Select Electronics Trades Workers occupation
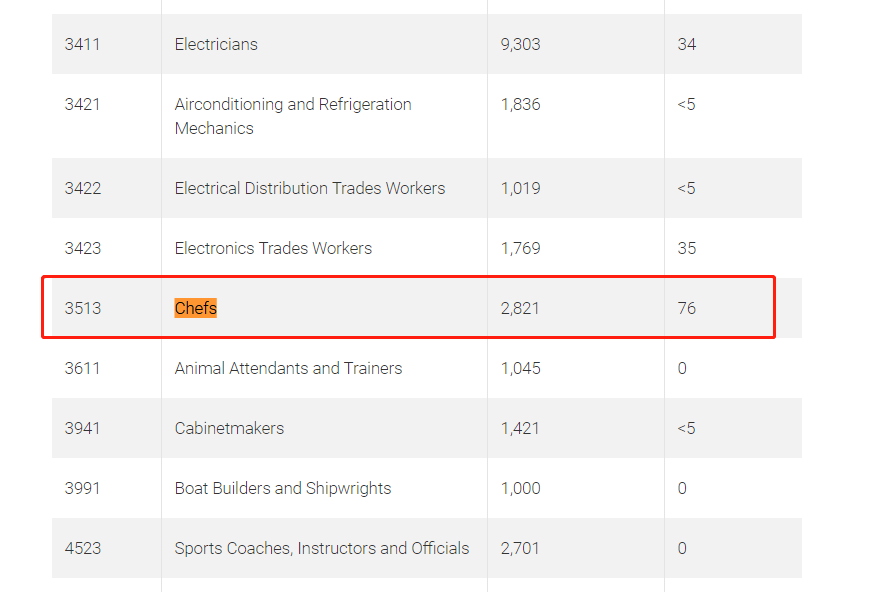 pos(273,248)
